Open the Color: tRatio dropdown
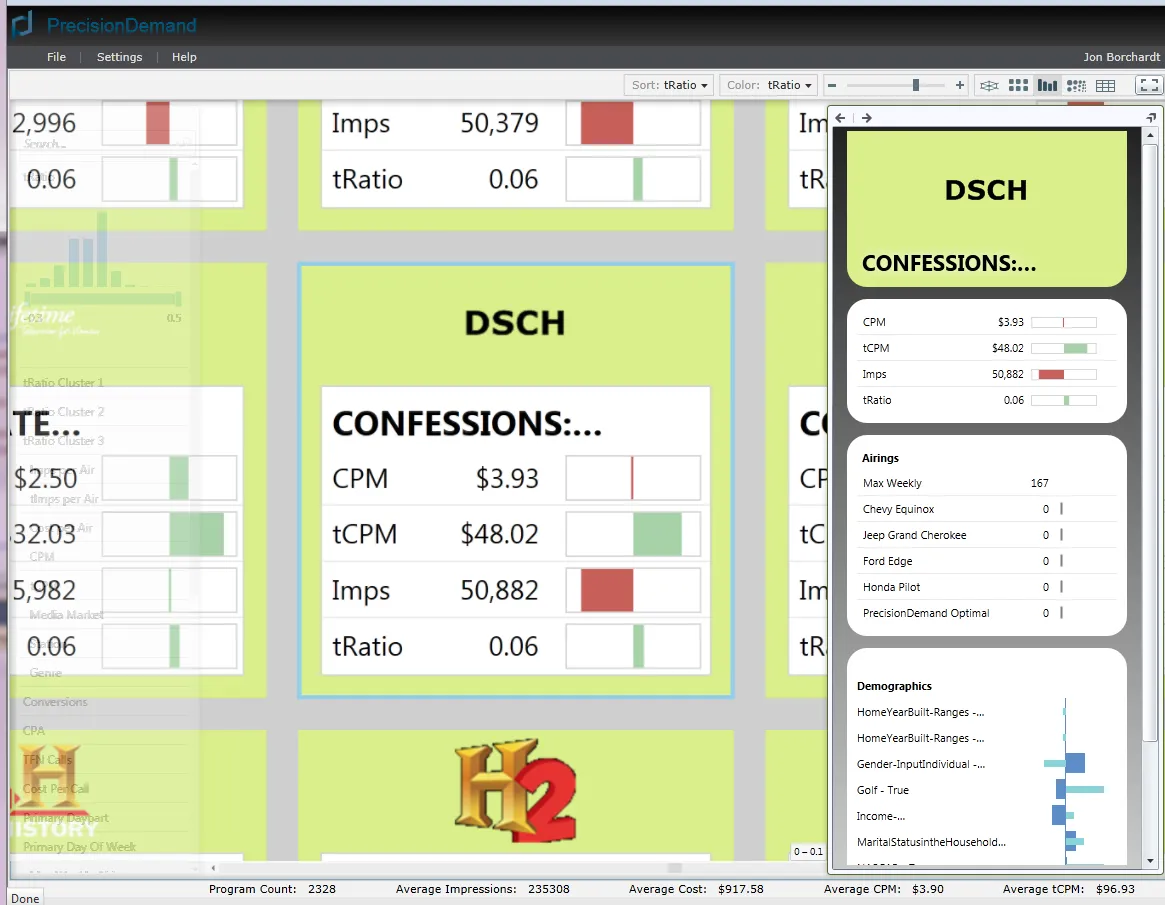Viewport: 1165px width, 905px height. pyautogui.click(x=768, y=85)
